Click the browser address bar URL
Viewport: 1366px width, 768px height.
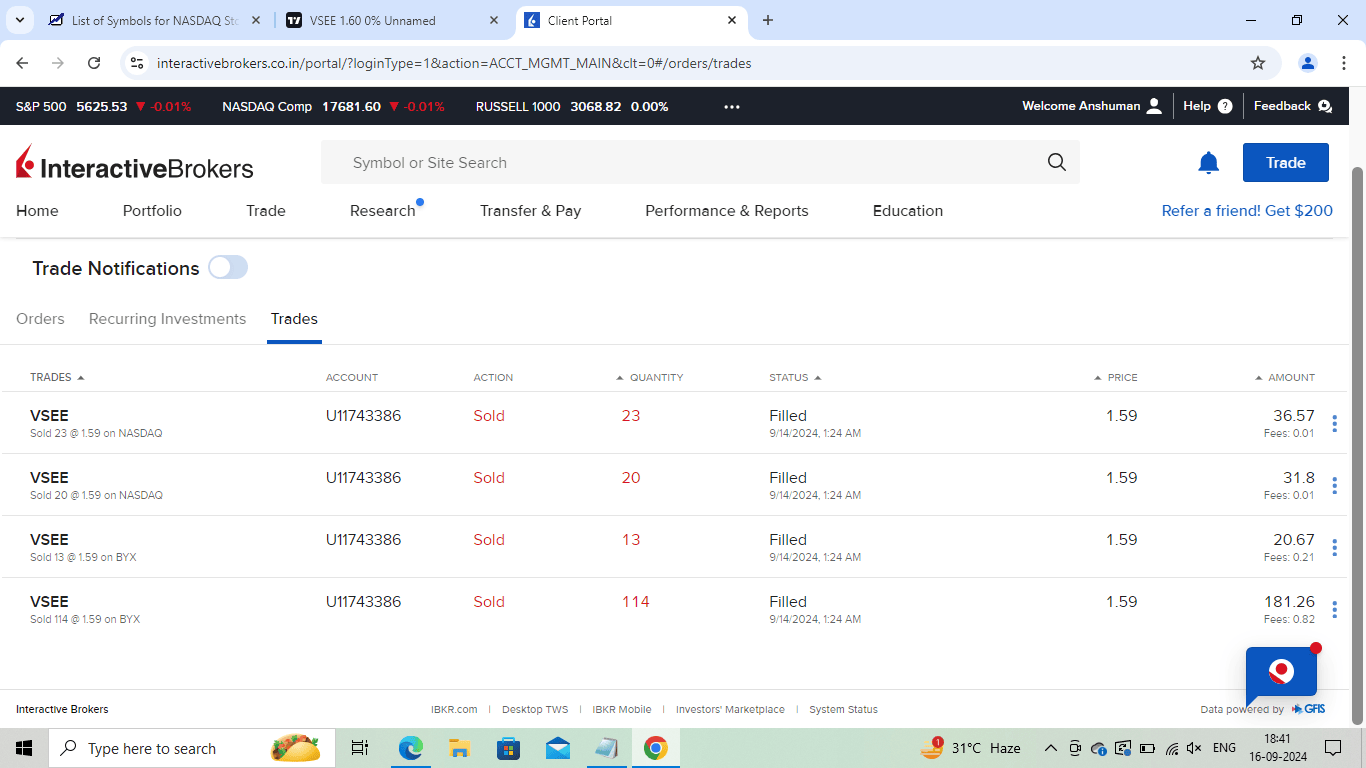tap(454, 63)
